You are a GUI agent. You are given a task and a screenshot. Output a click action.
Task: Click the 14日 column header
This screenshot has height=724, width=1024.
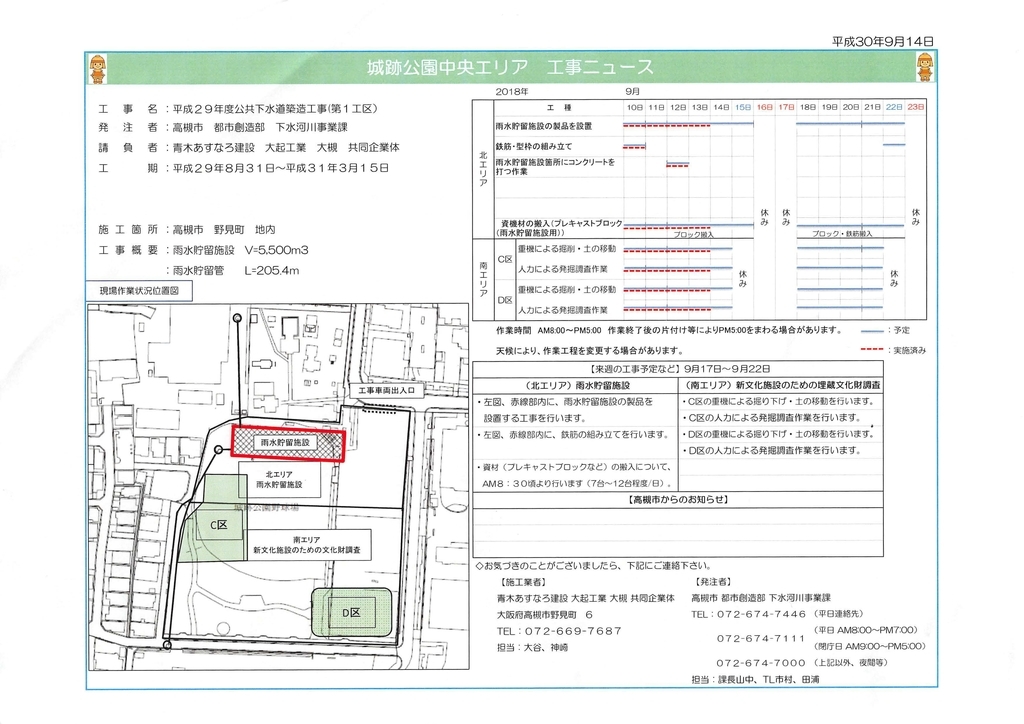tap(721, 107)
